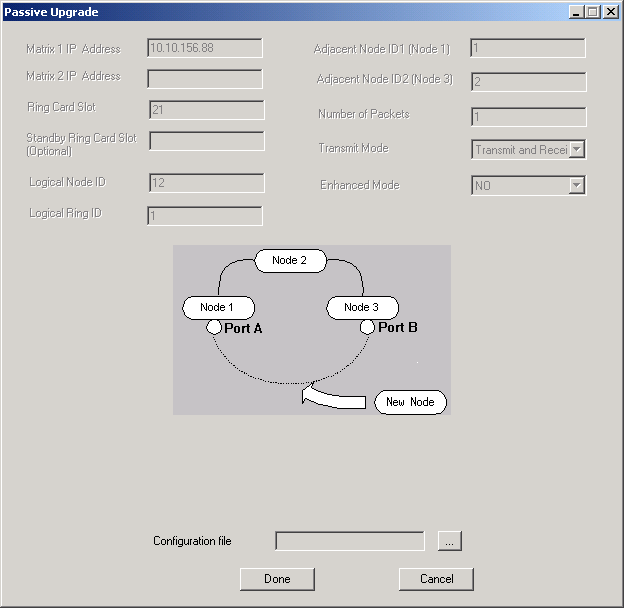
Task: Click the Done button
Action: pos(277,579)
